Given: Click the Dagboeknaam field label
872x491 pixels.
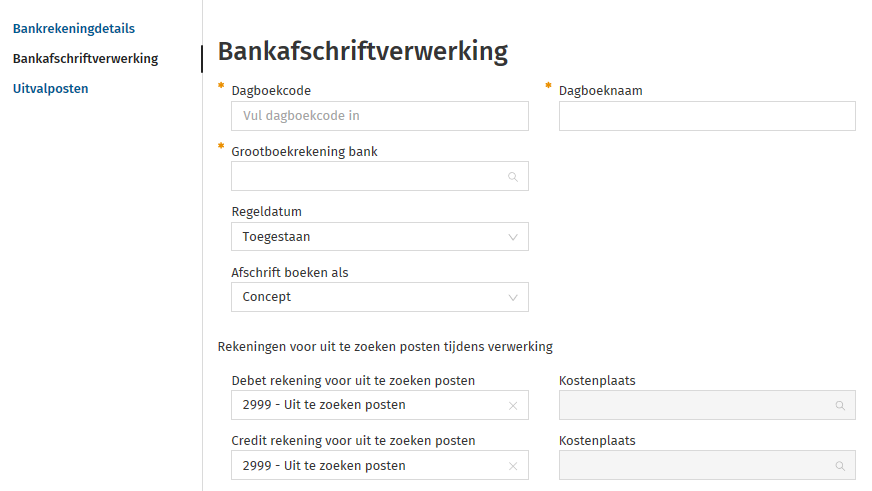Looking at the screenshot, I should click(x=600, y=91).
